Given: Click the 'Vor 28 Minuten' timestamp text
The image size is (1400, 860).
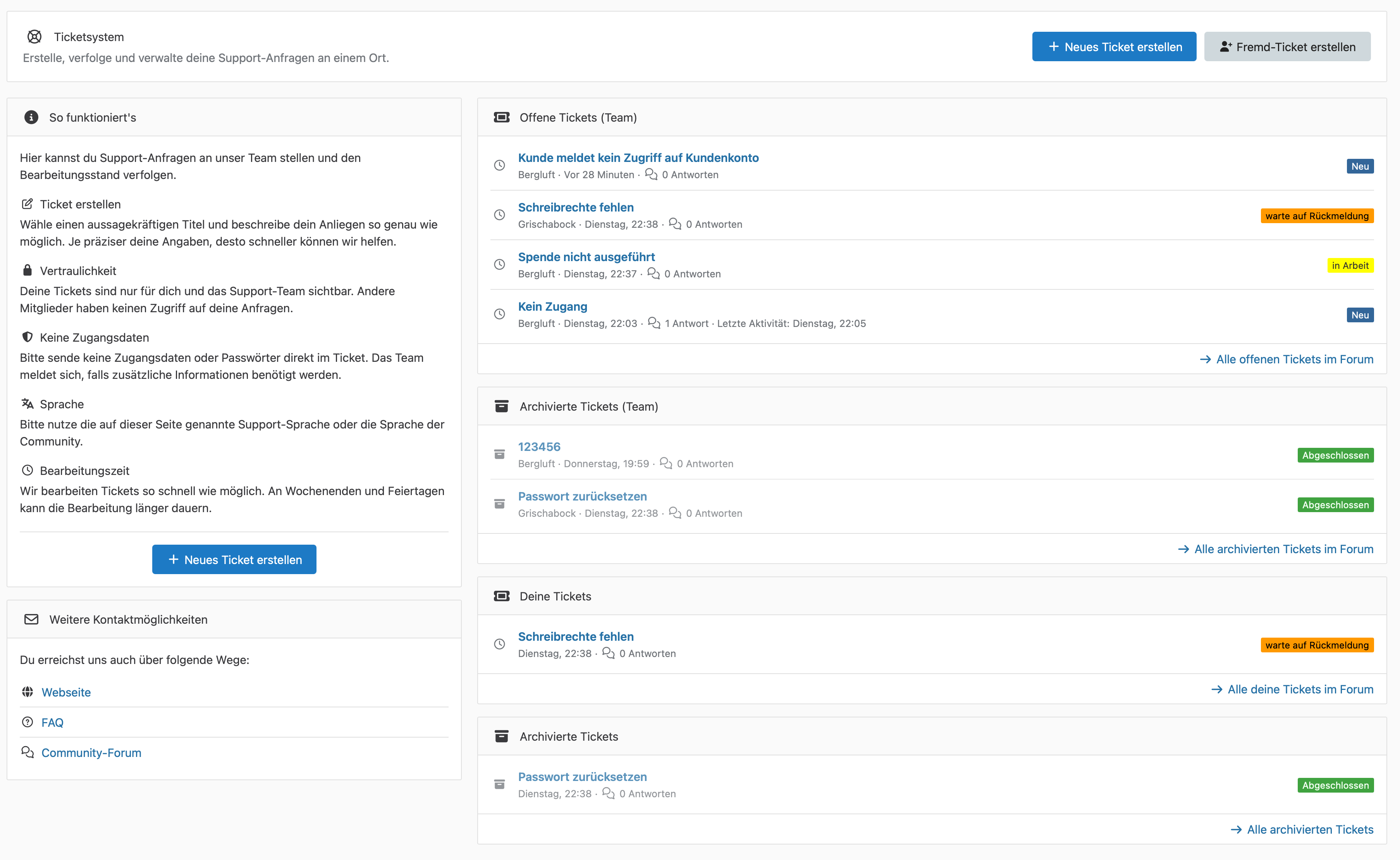Looking at the screenshot, I should click(599, 175).
